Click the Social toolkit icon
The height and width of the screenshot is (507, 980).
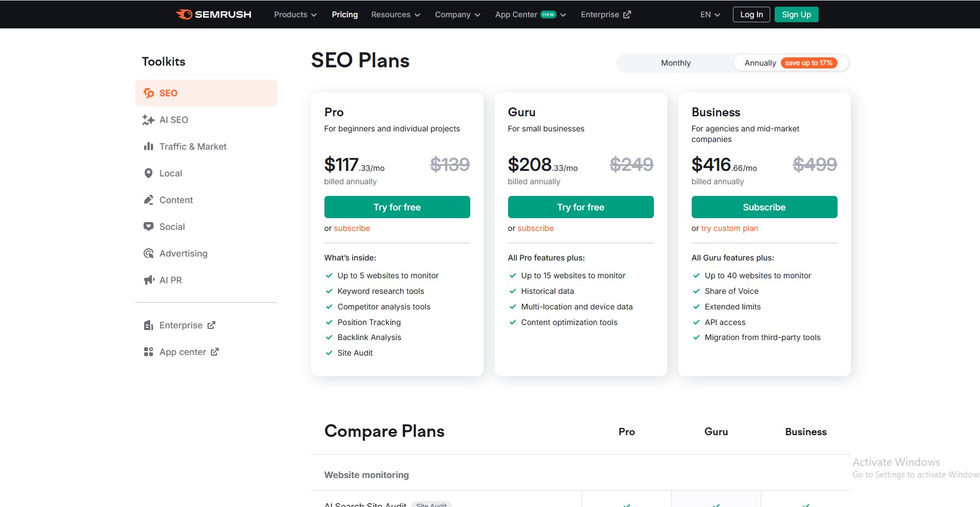point(149,227)
